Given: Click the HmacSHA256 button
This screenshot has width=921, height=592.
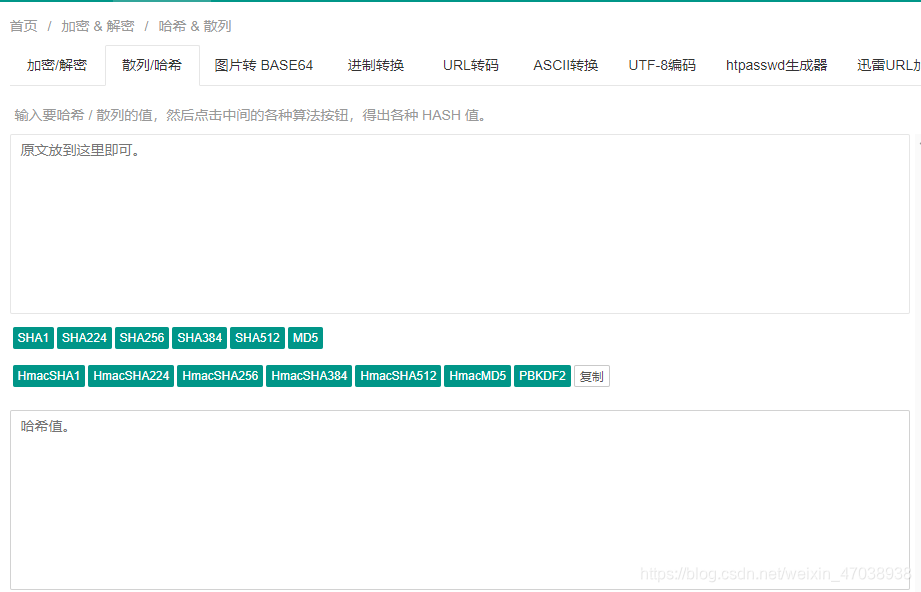Looking at the screenshot, I should (220, 376).
